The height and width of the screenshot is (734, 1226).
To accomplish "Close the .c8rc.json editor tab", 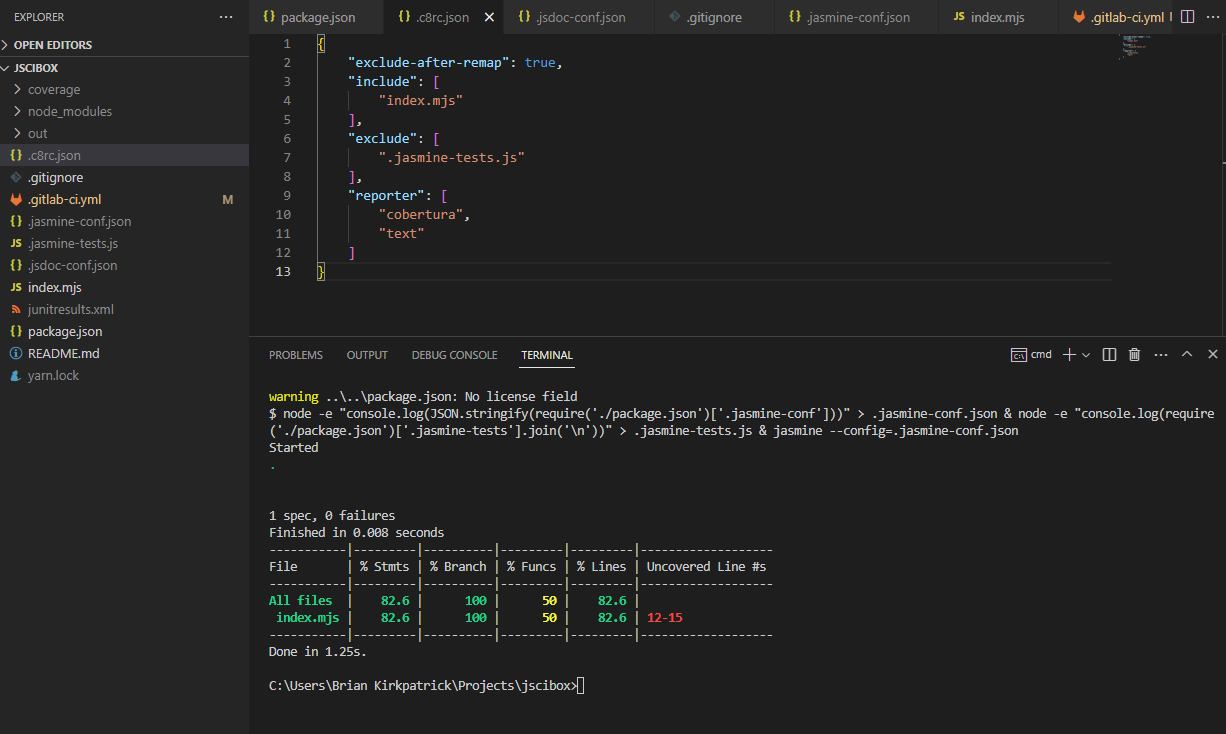I will pos(489,18).
